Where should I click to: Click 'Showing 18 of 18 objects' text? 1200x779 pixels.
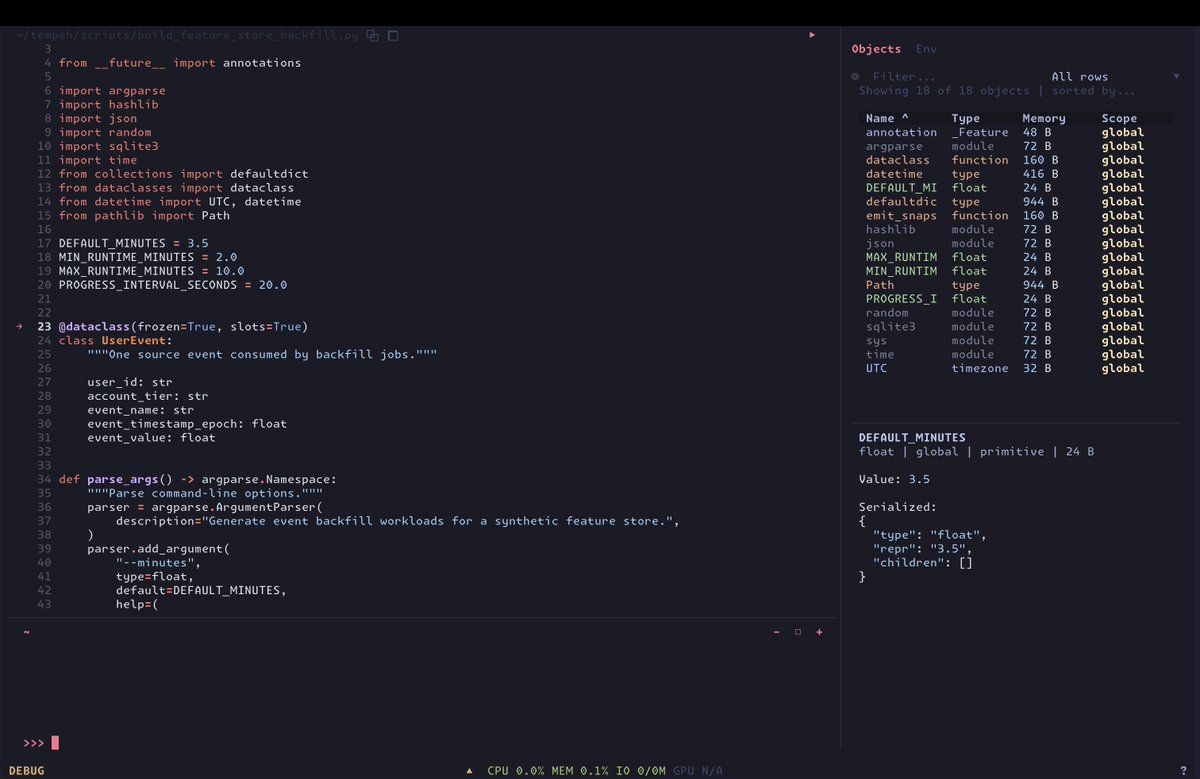944,91
